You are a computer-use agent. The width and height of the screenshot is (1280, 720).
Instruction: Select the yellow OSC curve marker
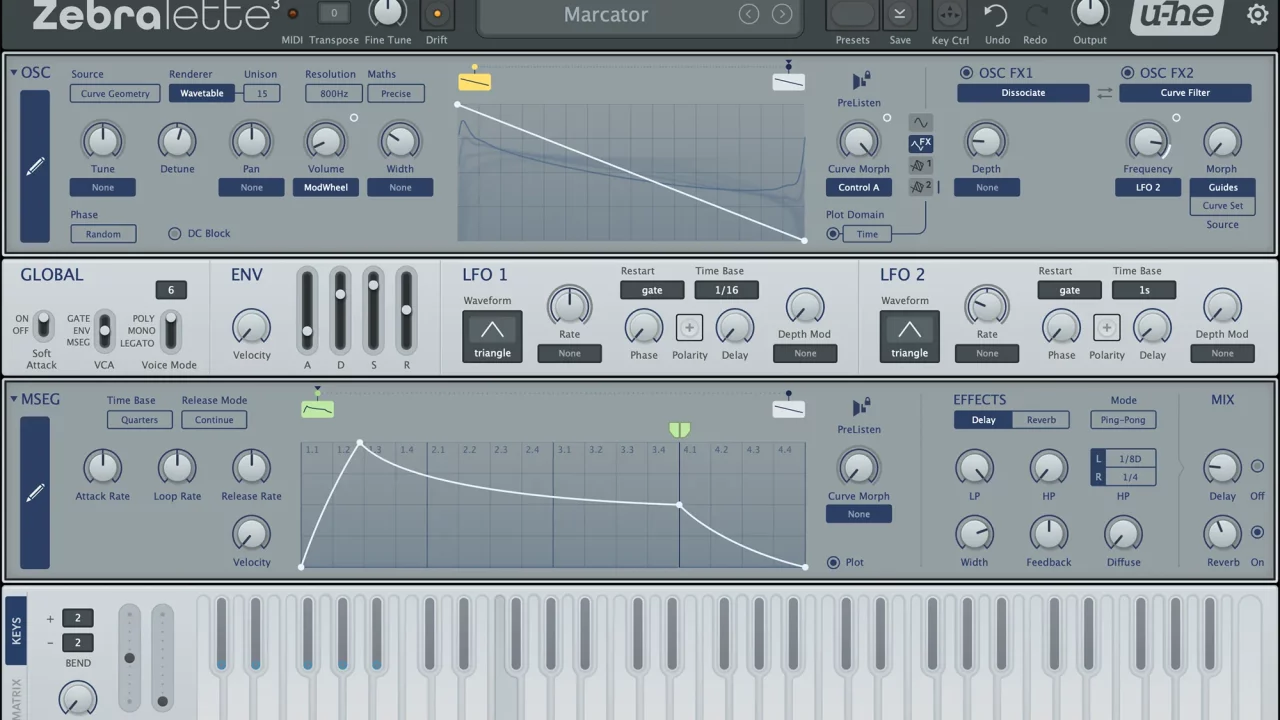pos(474,80)
